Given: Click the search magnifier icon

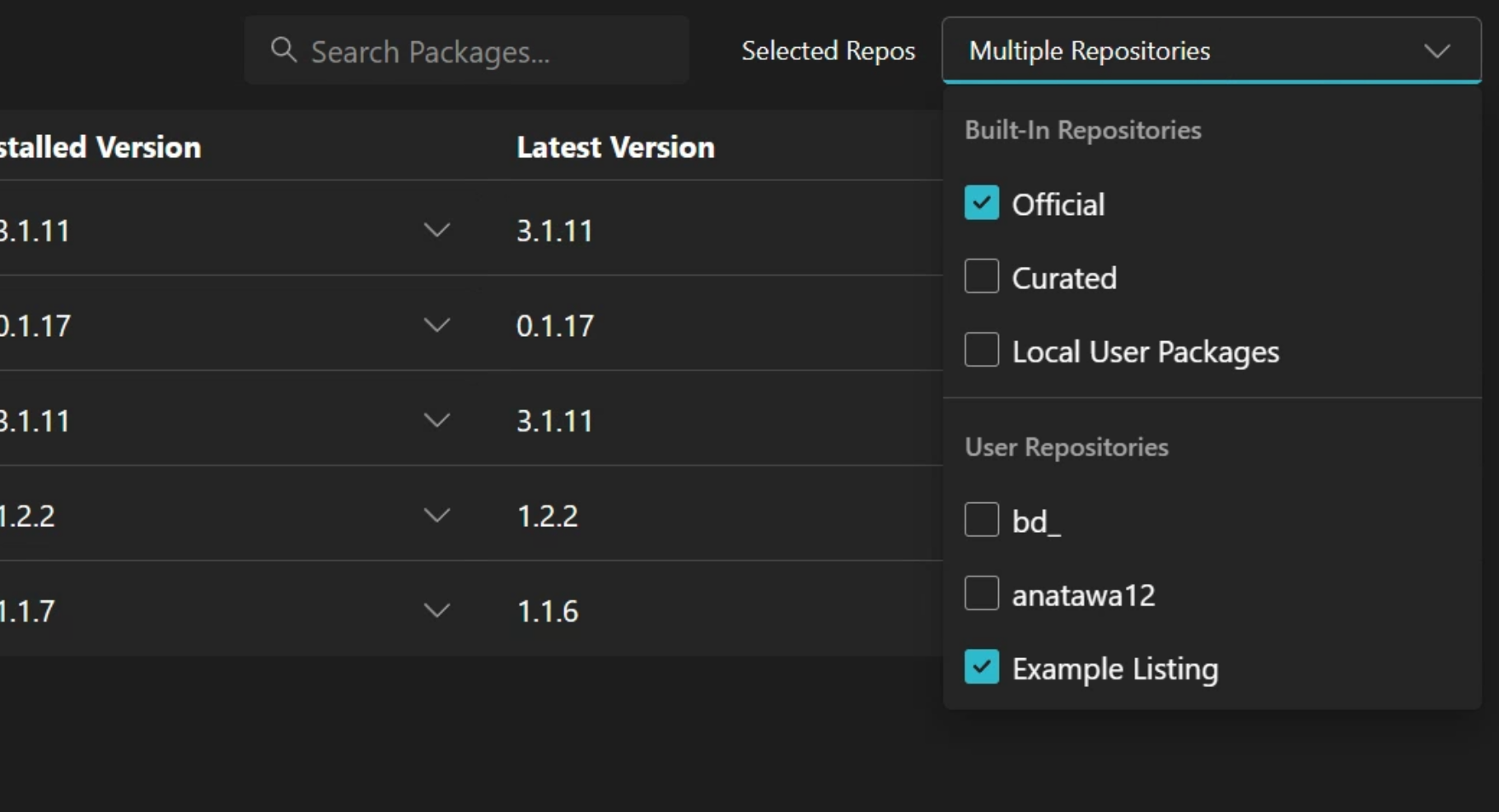Looking at the screenshot, I should (283, 50).
